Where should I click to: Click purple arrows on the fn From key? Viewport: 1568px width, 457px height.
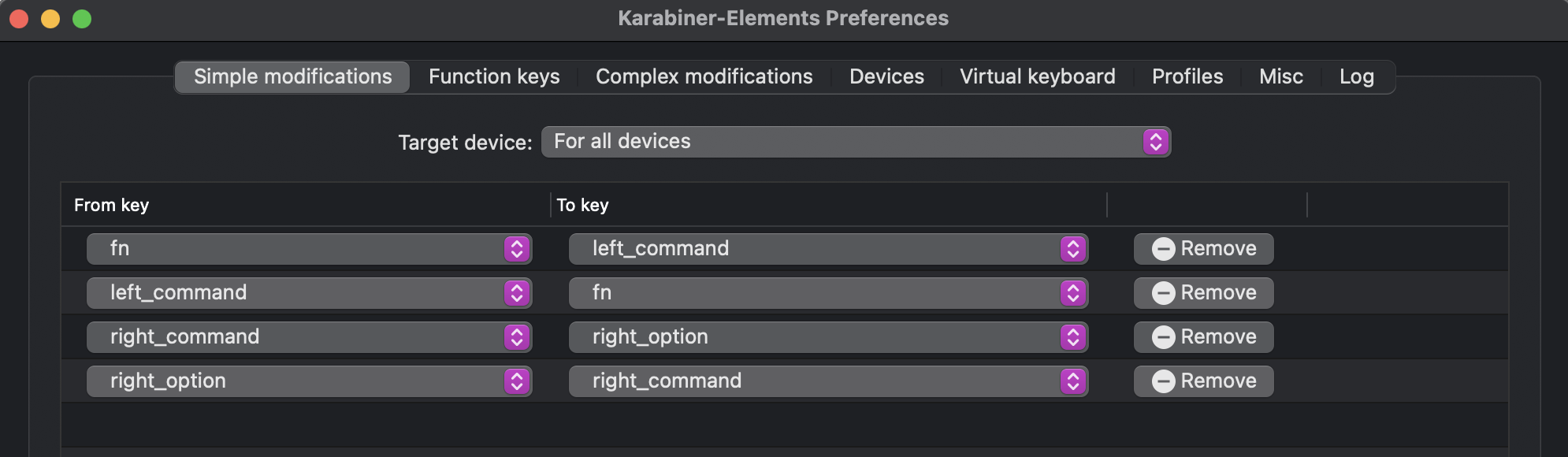pos(517,249)
